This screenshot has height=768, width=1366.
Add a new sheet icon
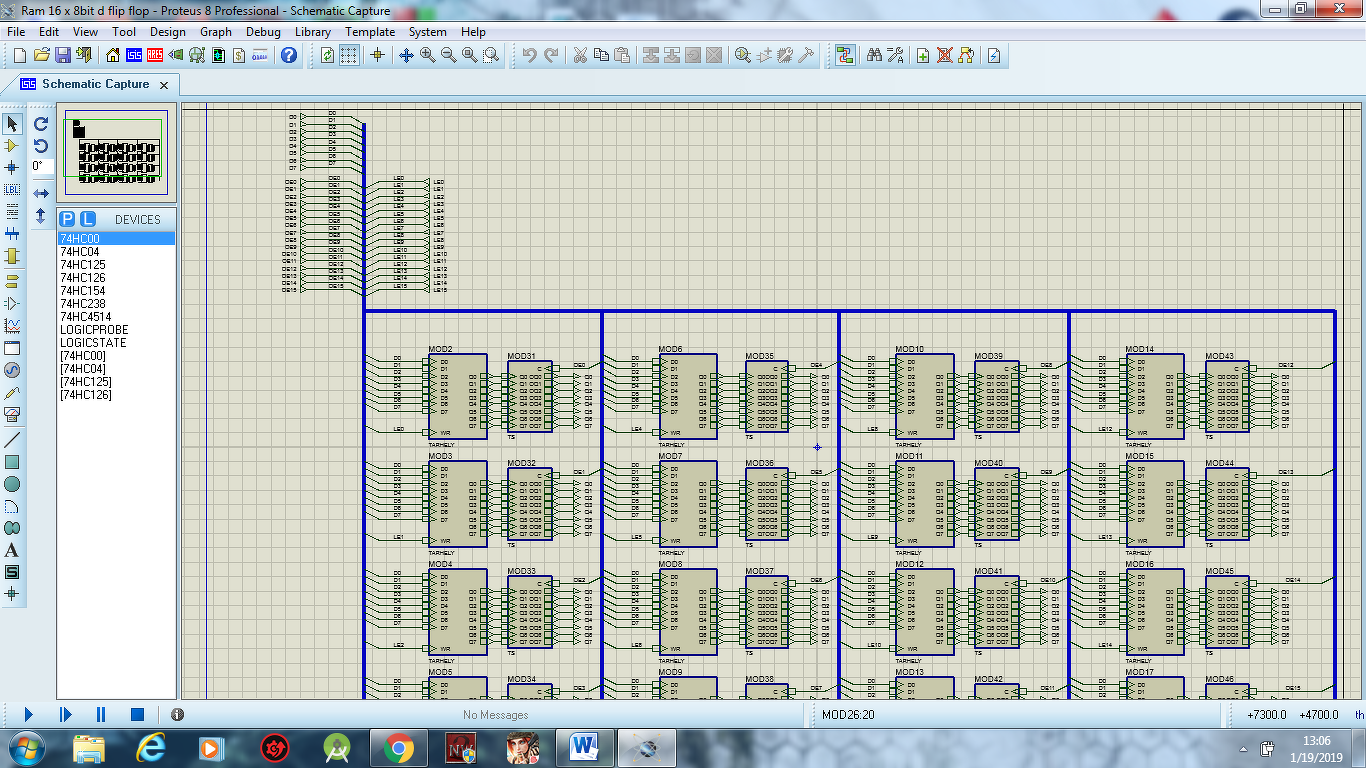(x=923, y=55)
